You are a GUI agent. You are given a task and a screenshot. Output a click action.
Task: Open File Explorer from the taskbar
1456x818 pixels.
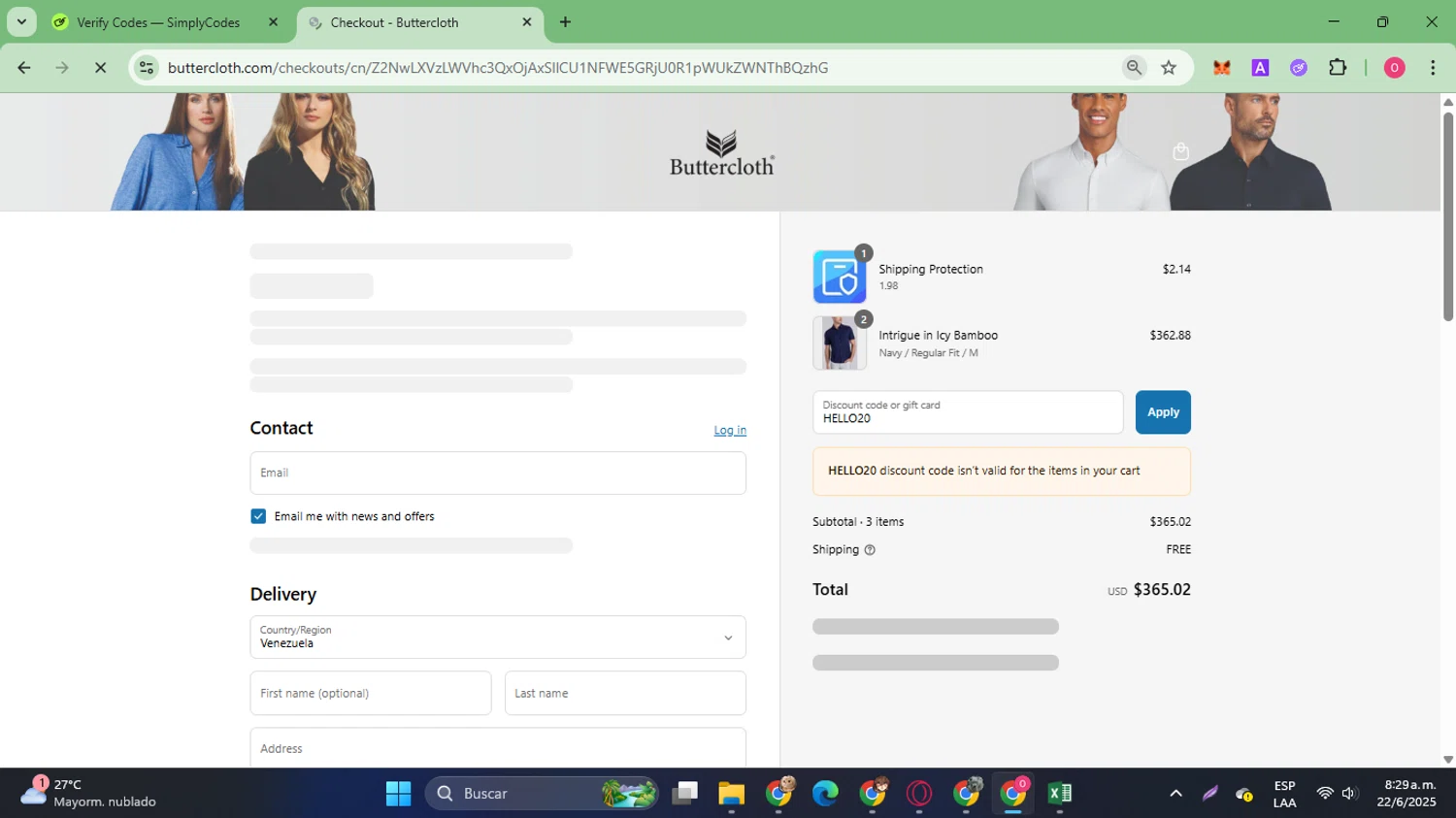click(x=731, y=794)
